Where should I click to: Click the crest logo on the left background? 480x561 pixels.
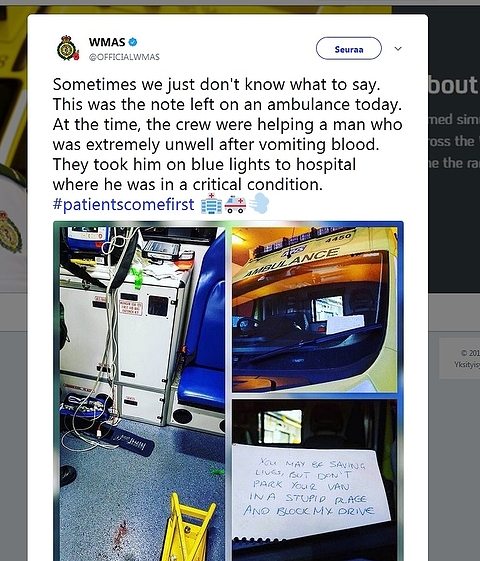click(10, 233)
